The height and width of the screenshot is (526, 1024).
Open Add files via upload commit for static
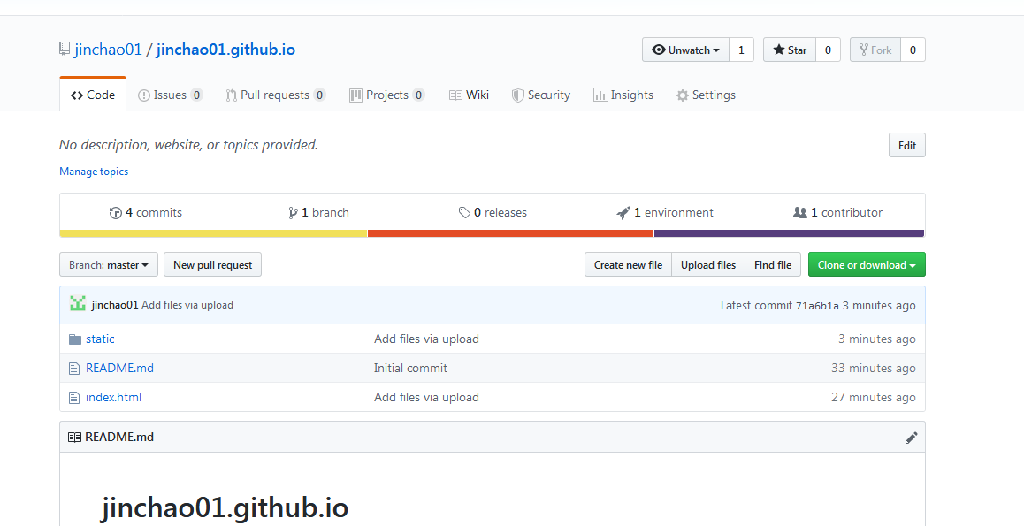tap(426, 339)
